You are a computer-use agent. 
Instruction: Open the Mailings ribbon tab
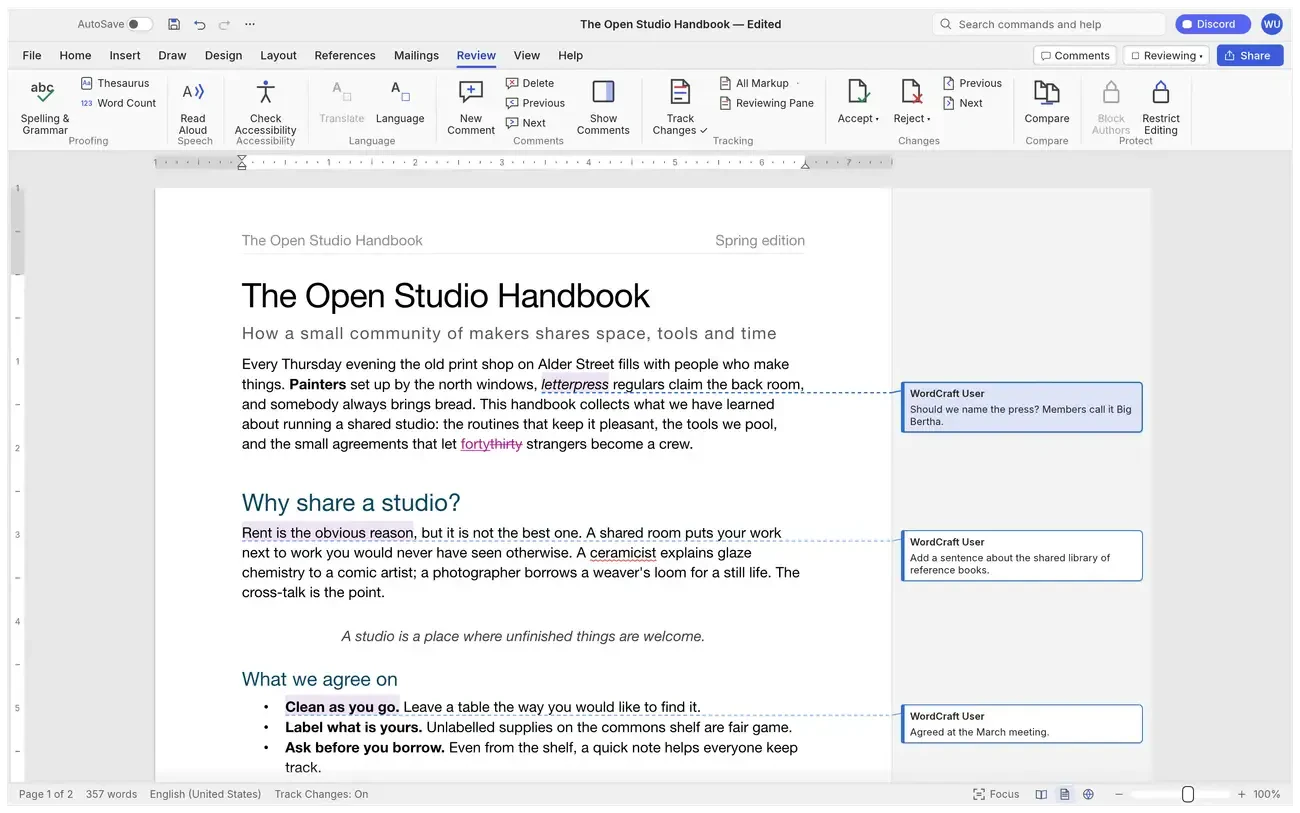coord(416,56)
